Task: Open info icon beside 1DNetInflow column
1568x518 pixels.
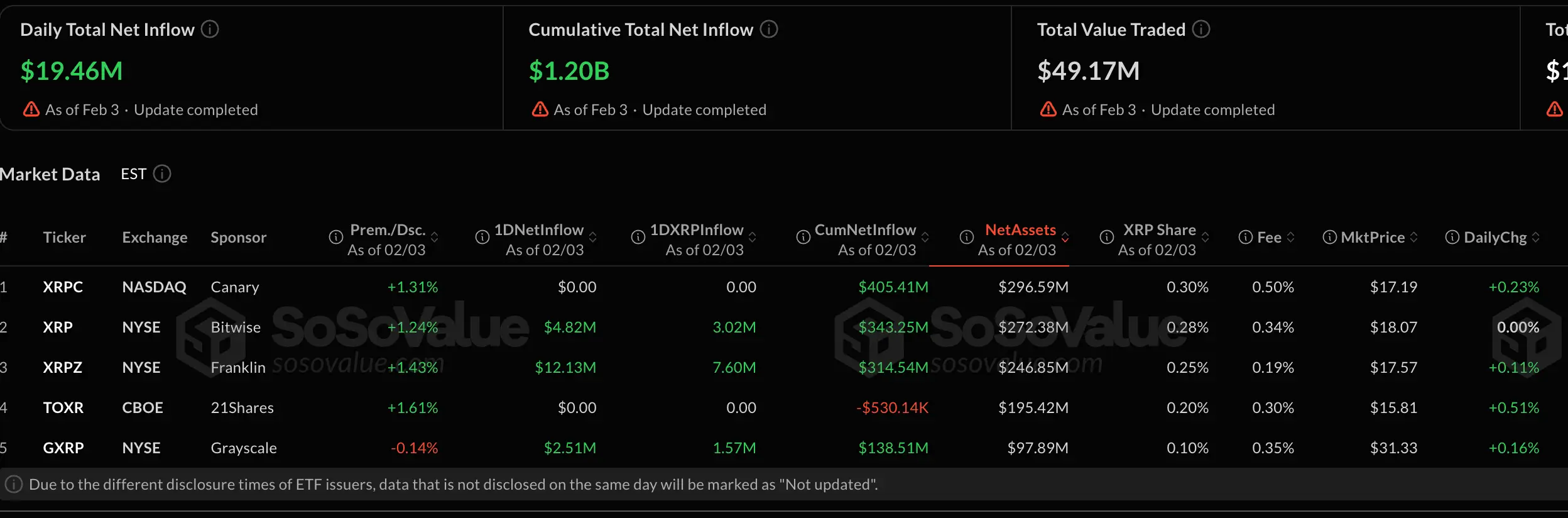Action: tap(482, 238)
